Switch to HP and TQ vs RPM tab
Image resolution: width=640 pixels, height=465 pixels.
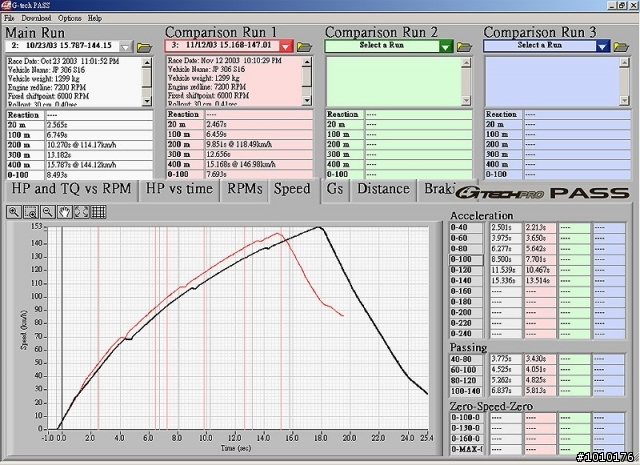(x=71, y=189)
